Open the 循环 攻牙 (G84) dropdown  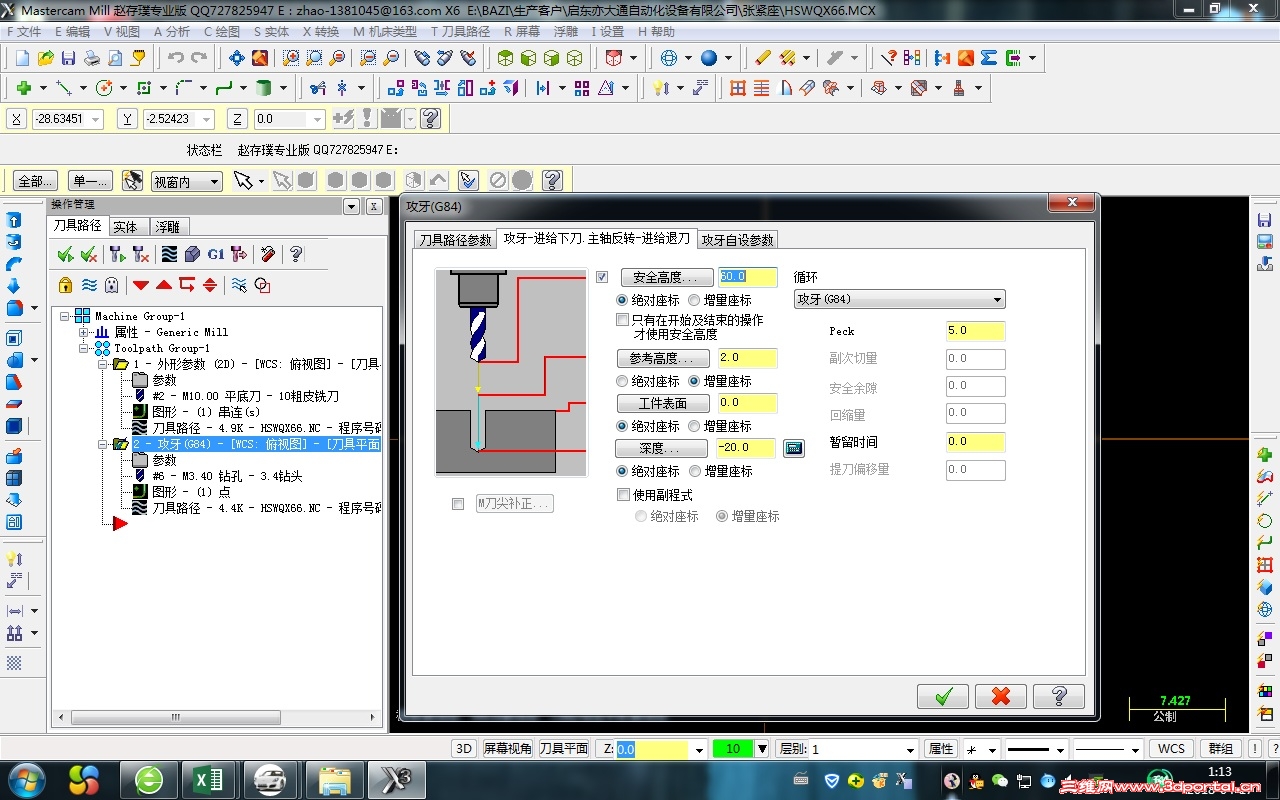[899, 299]
